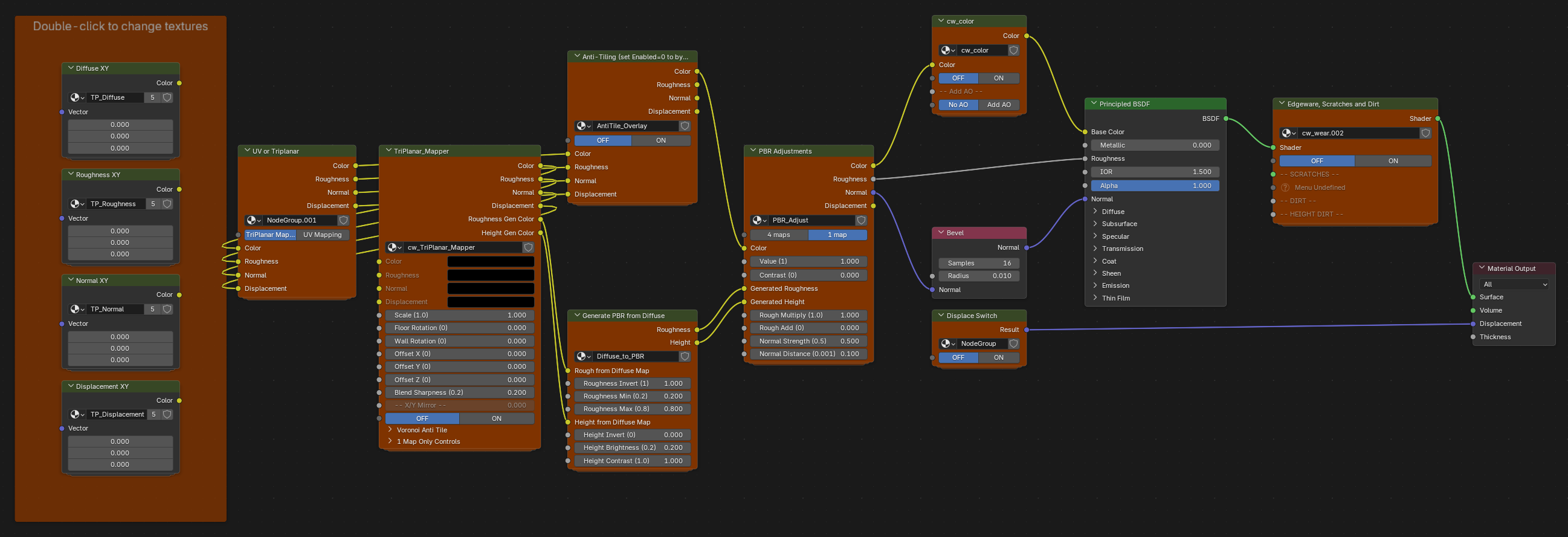
Task: Open Material Output target dropdown All
Action: 1514,285
